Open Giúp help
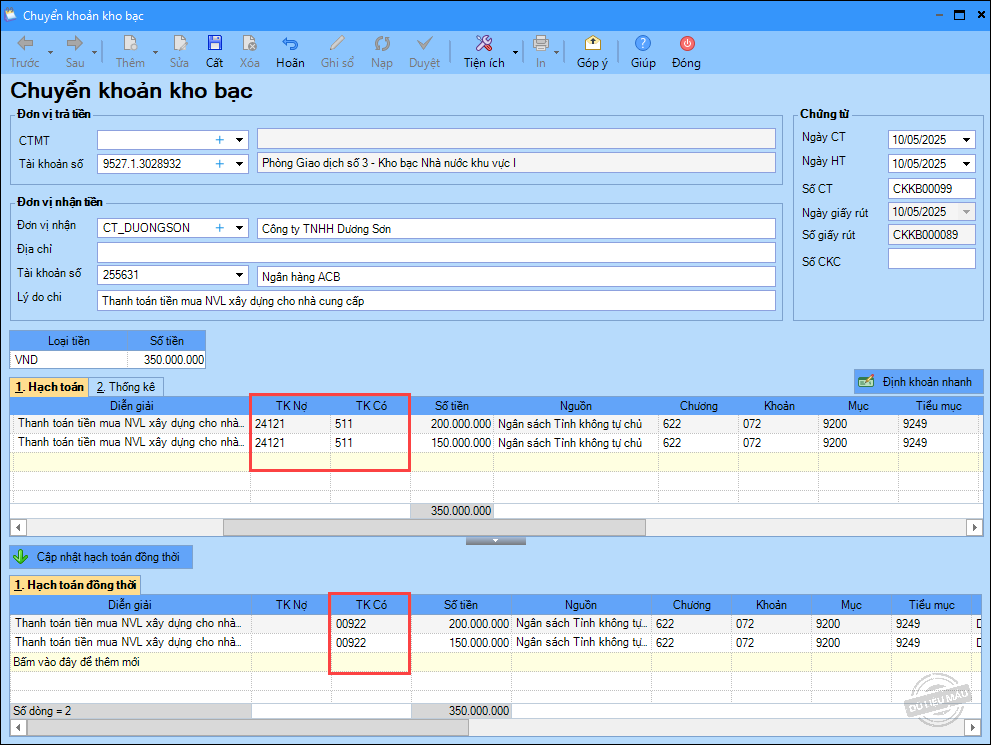991x745 pixels. (643, 44)
